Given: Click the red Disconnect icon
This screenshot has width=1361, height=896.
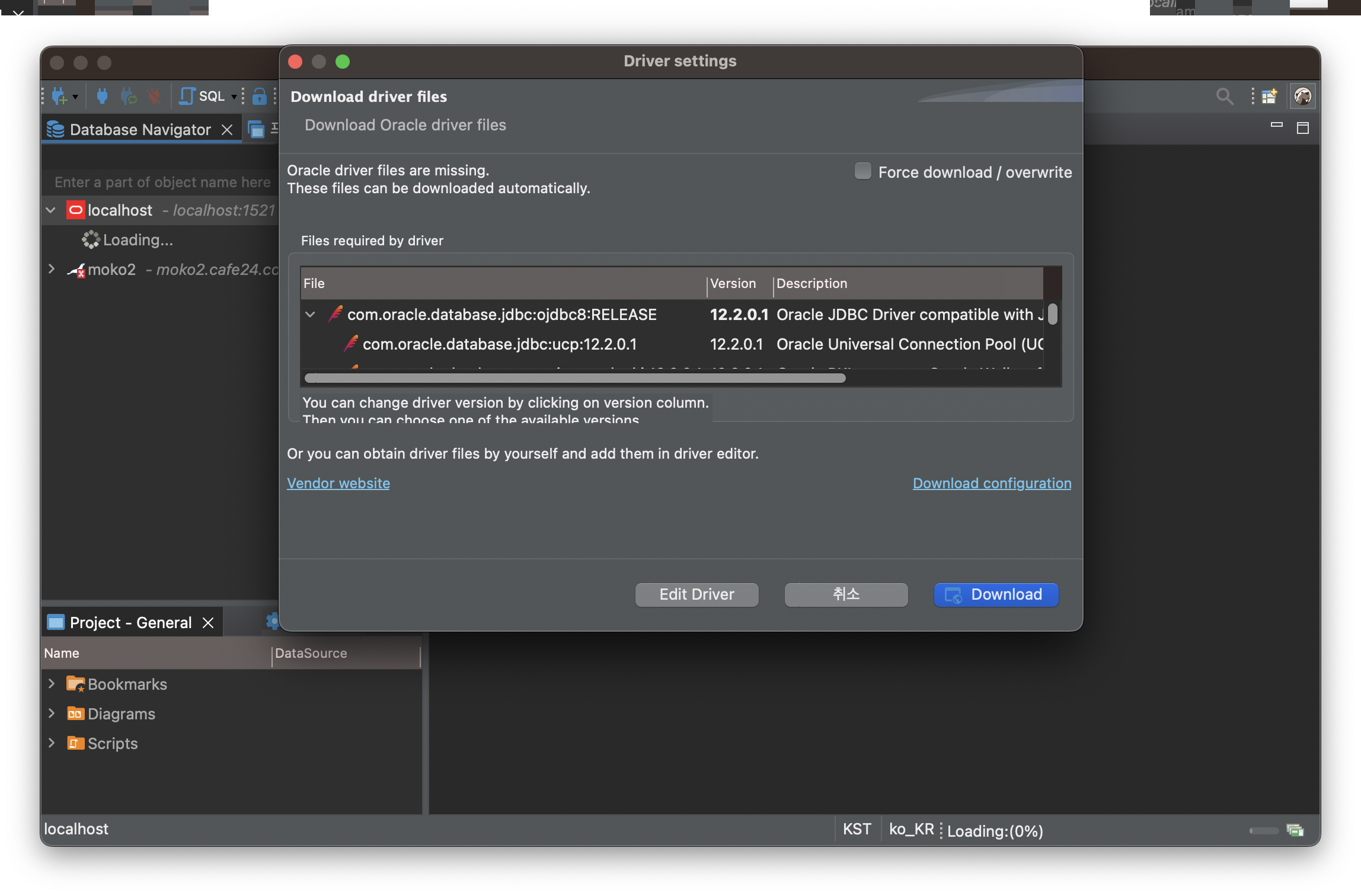Looking at the screenshot, I should coord(154,96).
